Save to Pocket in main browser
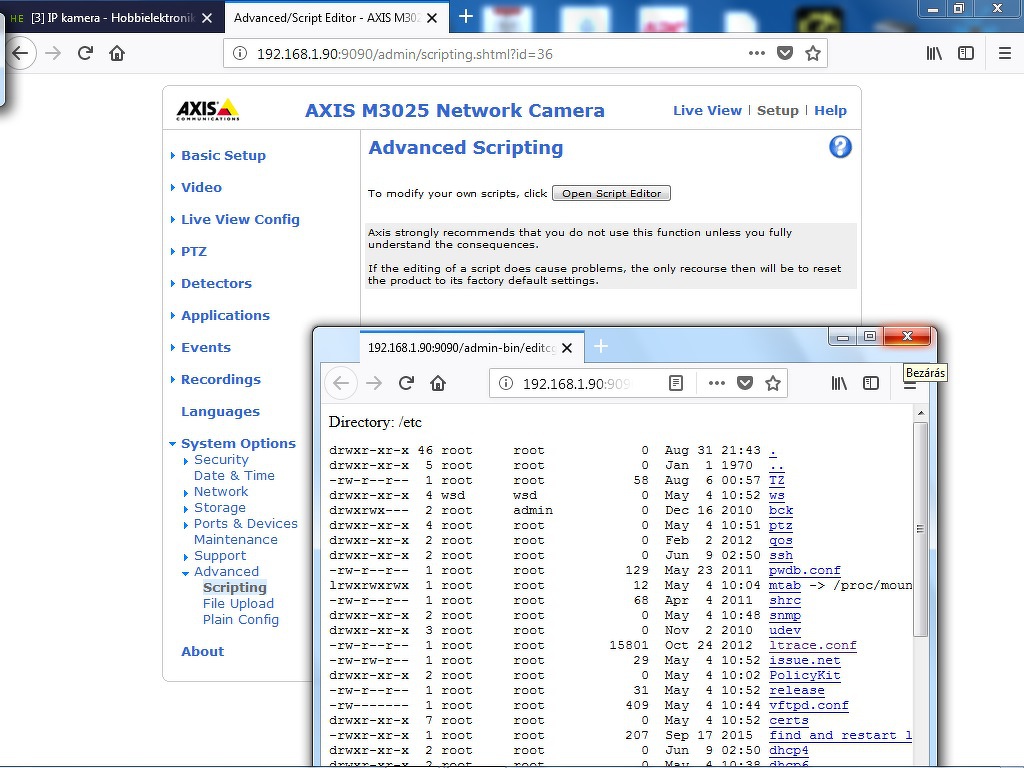 785,54
